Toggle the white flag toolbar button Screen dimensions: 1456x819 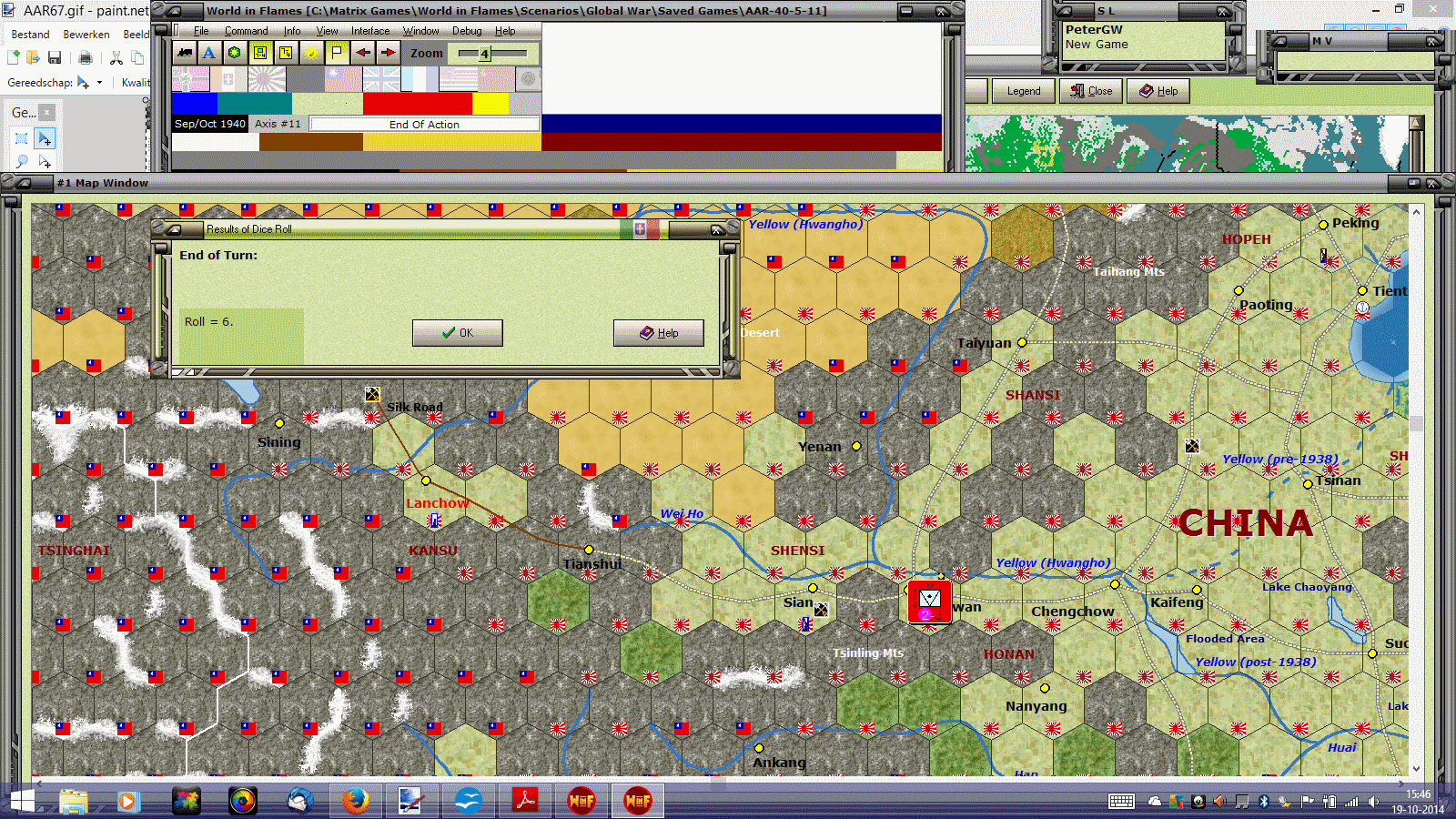[337, 53]
